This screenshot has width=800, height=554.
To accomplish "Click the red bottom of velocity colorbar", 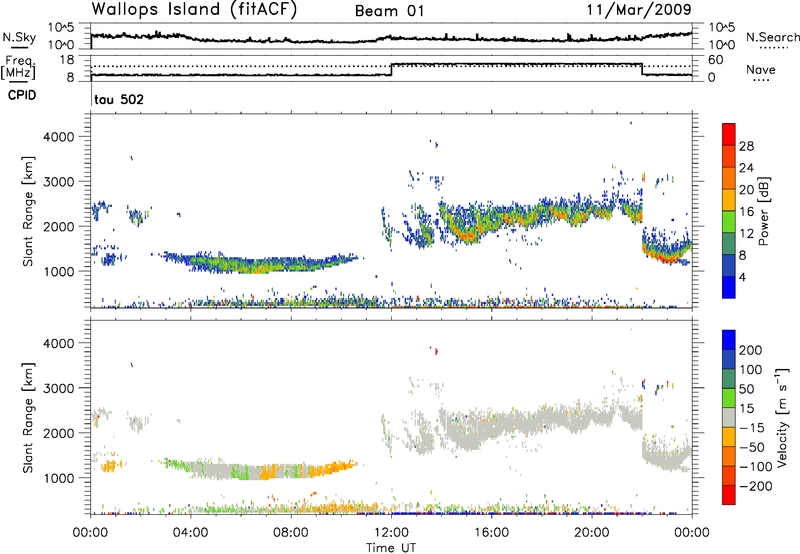I will click(x=729, y=495).
